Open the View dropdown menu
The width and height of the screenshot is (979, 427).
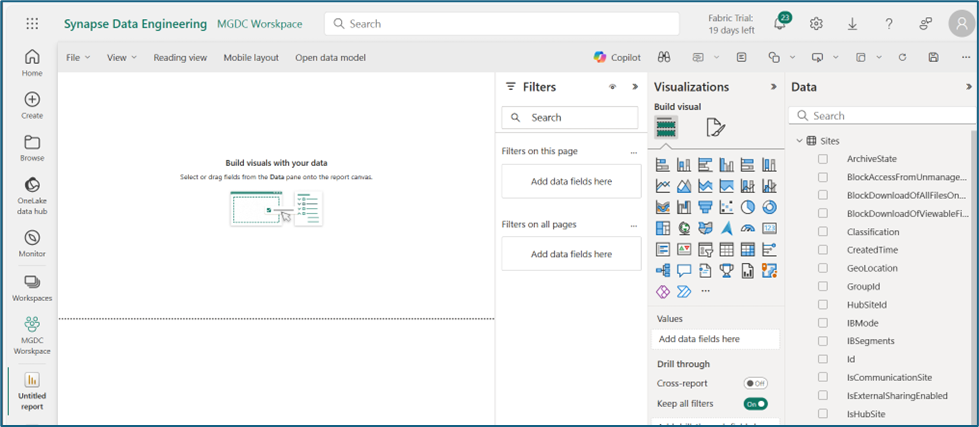tap(121, 57)
